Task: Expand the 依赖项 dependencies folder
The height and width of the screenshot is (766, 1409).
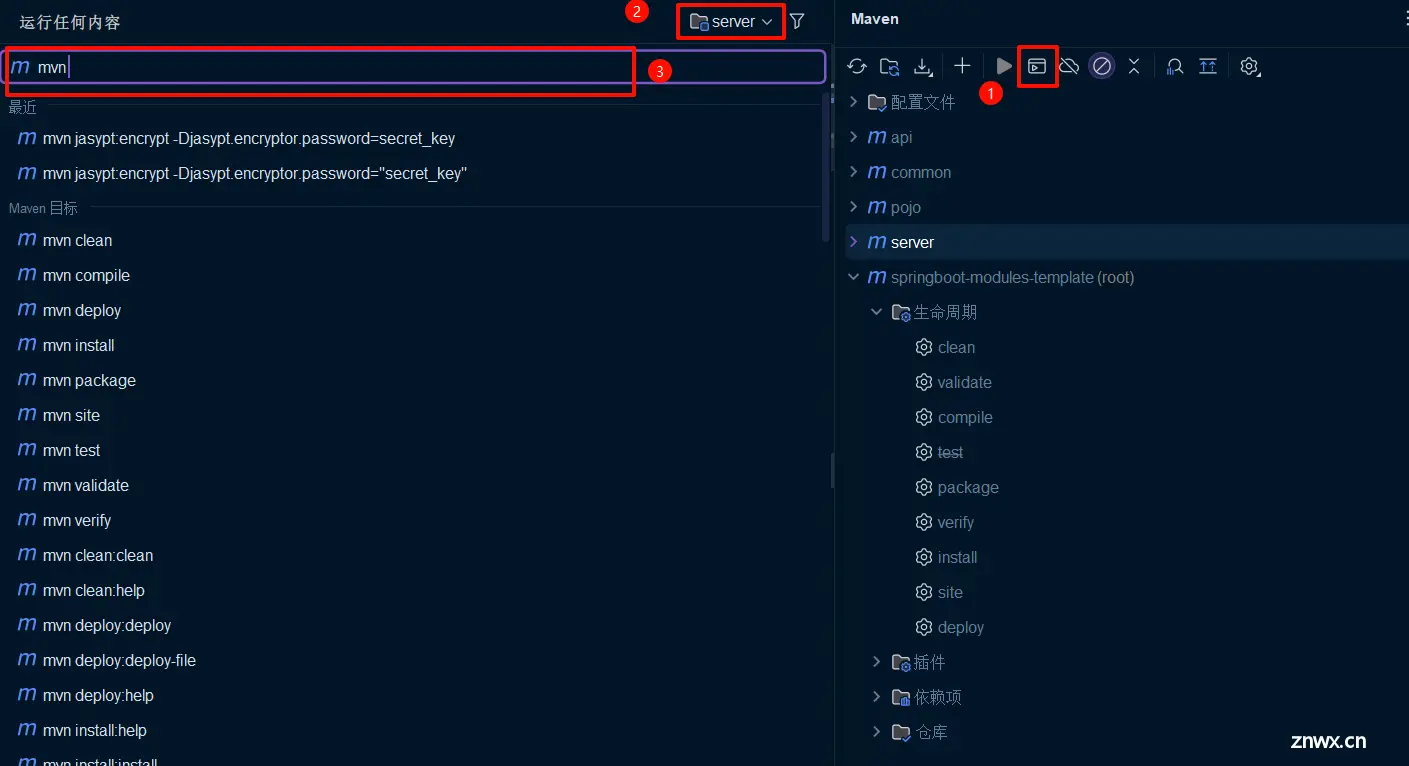Action: 877,697
